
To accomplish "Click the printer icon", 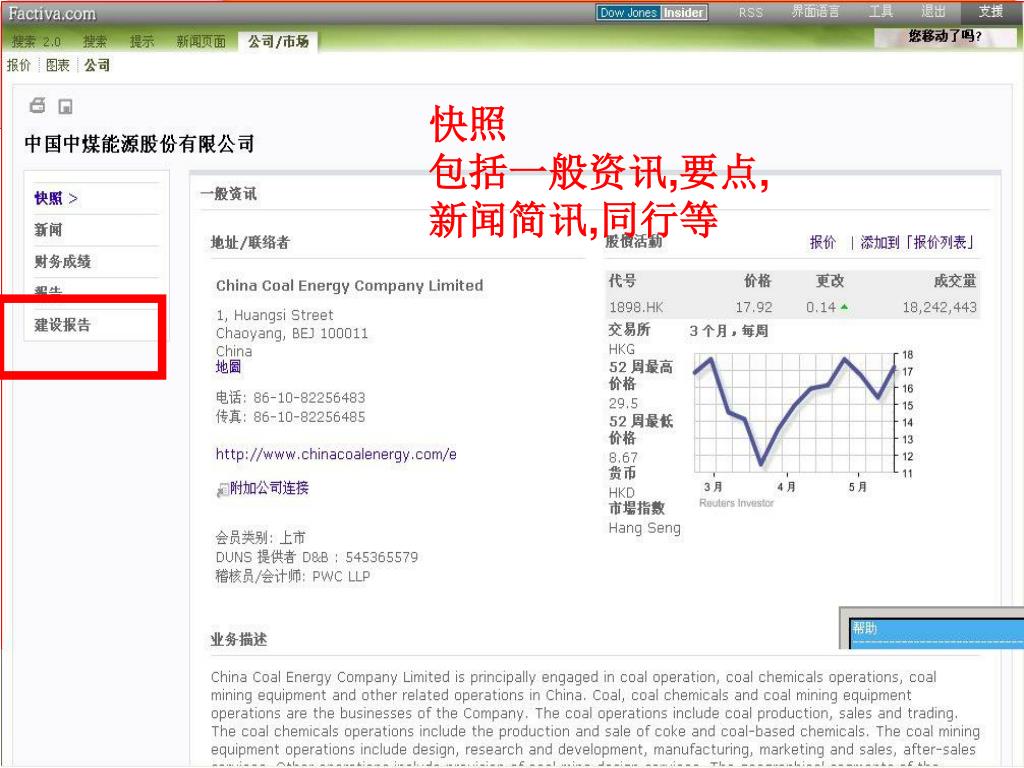I will click(x=38, y=105).
